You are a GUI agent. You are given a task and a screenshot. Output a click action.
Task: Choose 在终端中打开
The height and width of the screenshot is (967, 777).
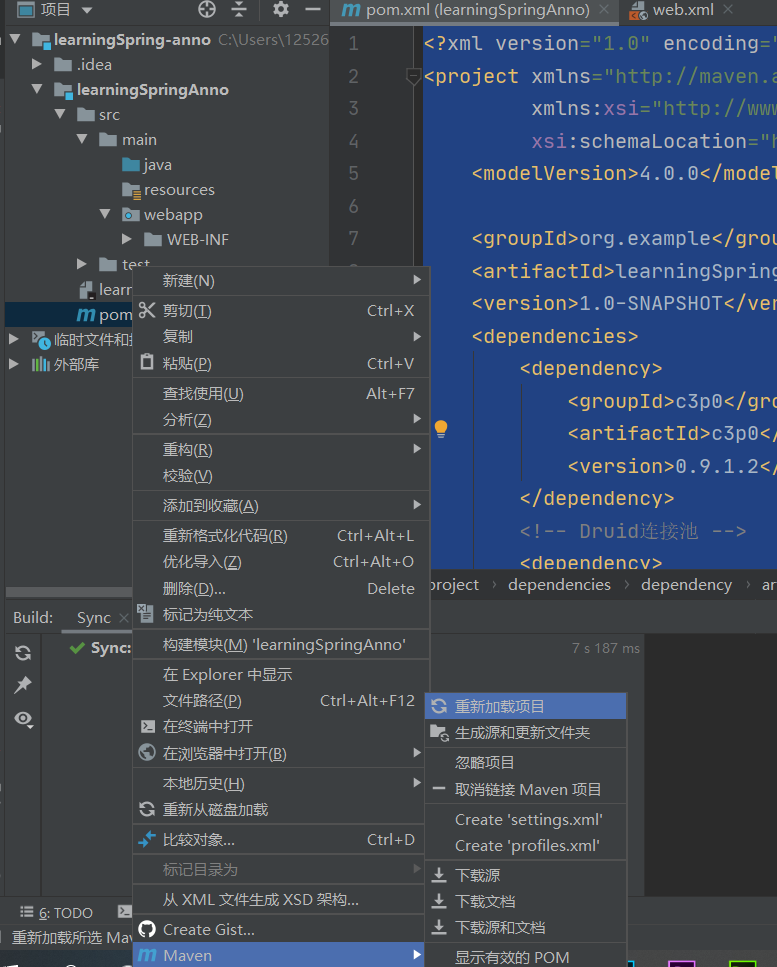(x=281, y=726)
